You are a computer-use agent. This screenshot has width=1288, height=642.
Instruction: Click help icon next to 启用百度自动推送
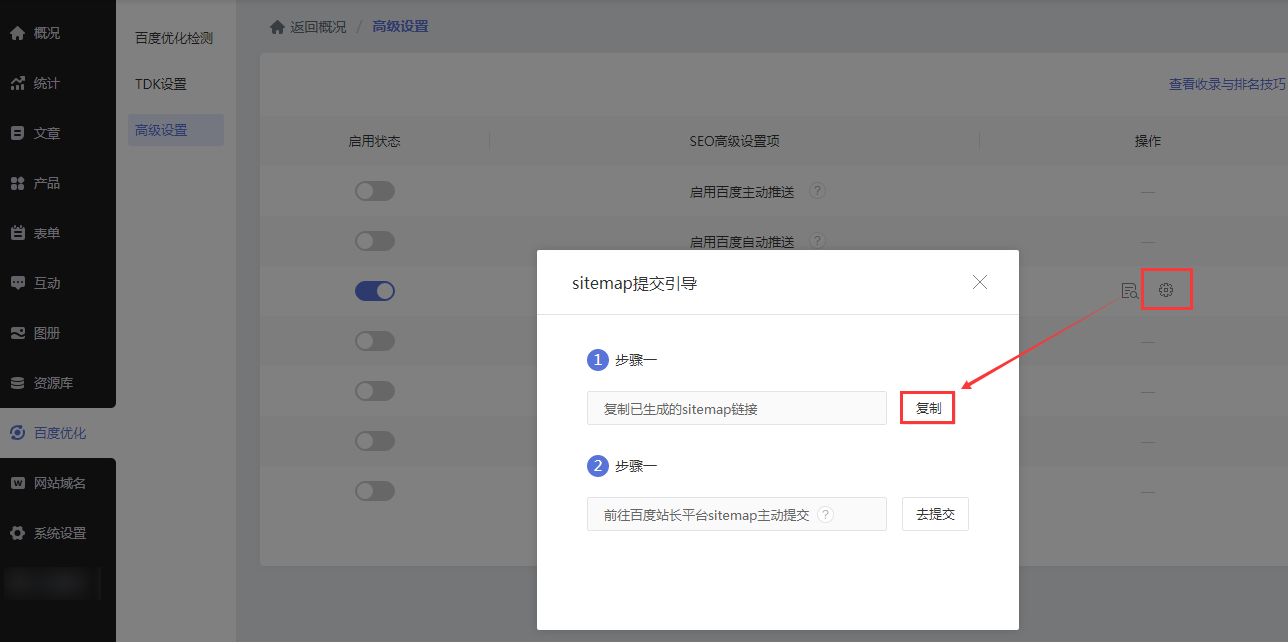(817, 240)
